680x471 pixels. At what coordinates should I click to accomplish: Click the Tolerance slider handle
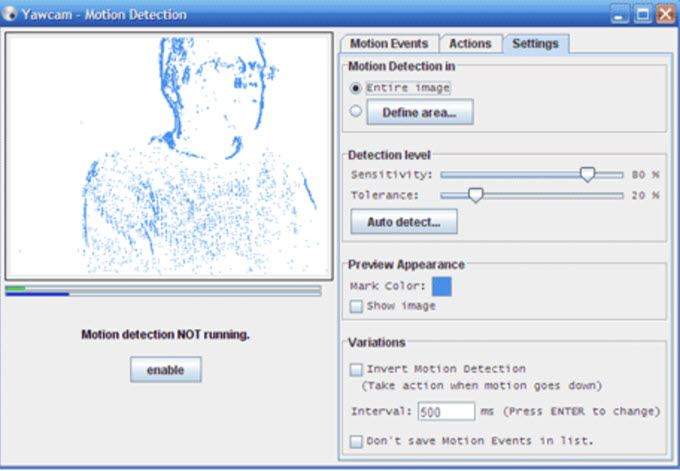pyautogui.click(x=476, y=195)
